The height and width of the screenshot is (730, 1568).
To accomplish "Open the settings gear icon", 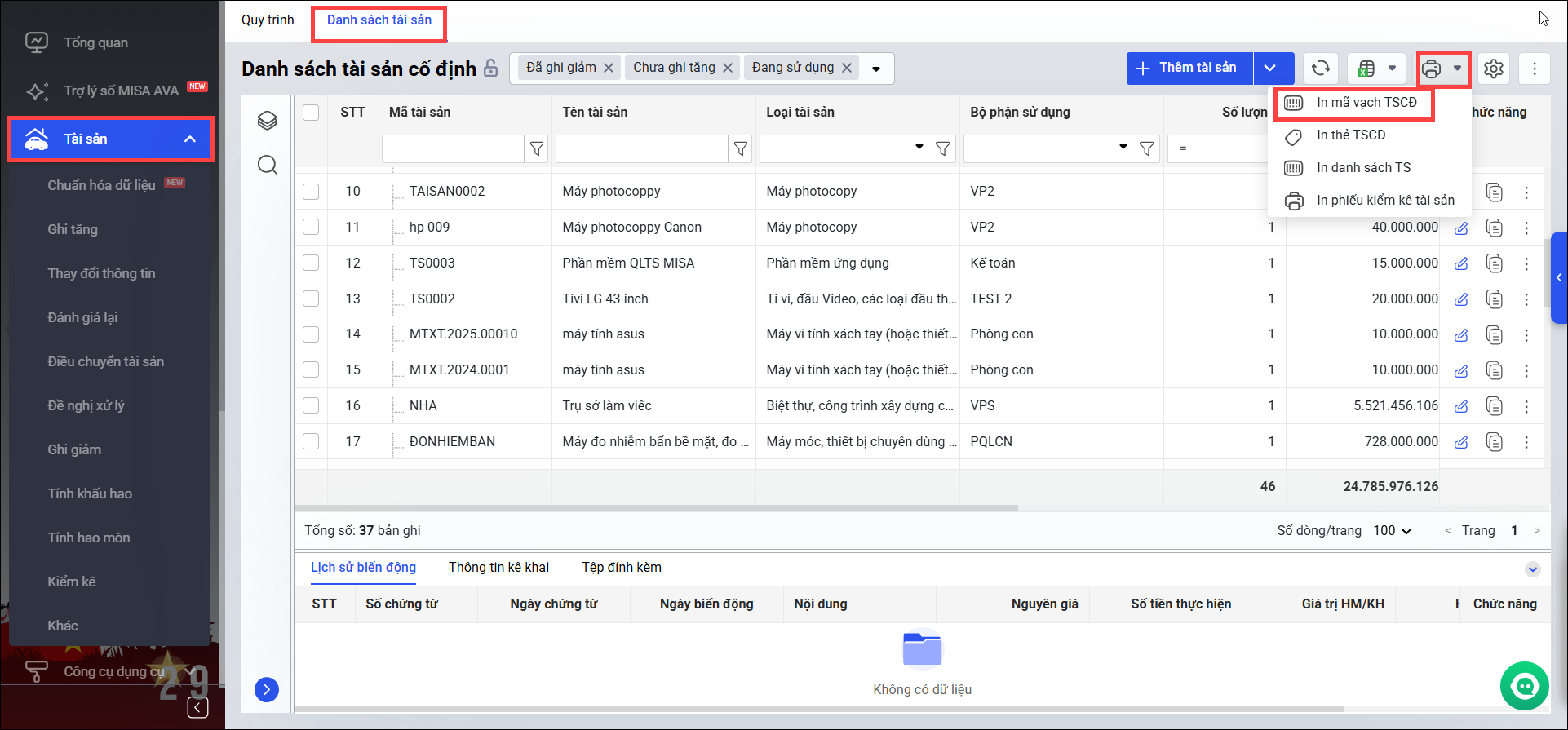I will coord(1493,69).
